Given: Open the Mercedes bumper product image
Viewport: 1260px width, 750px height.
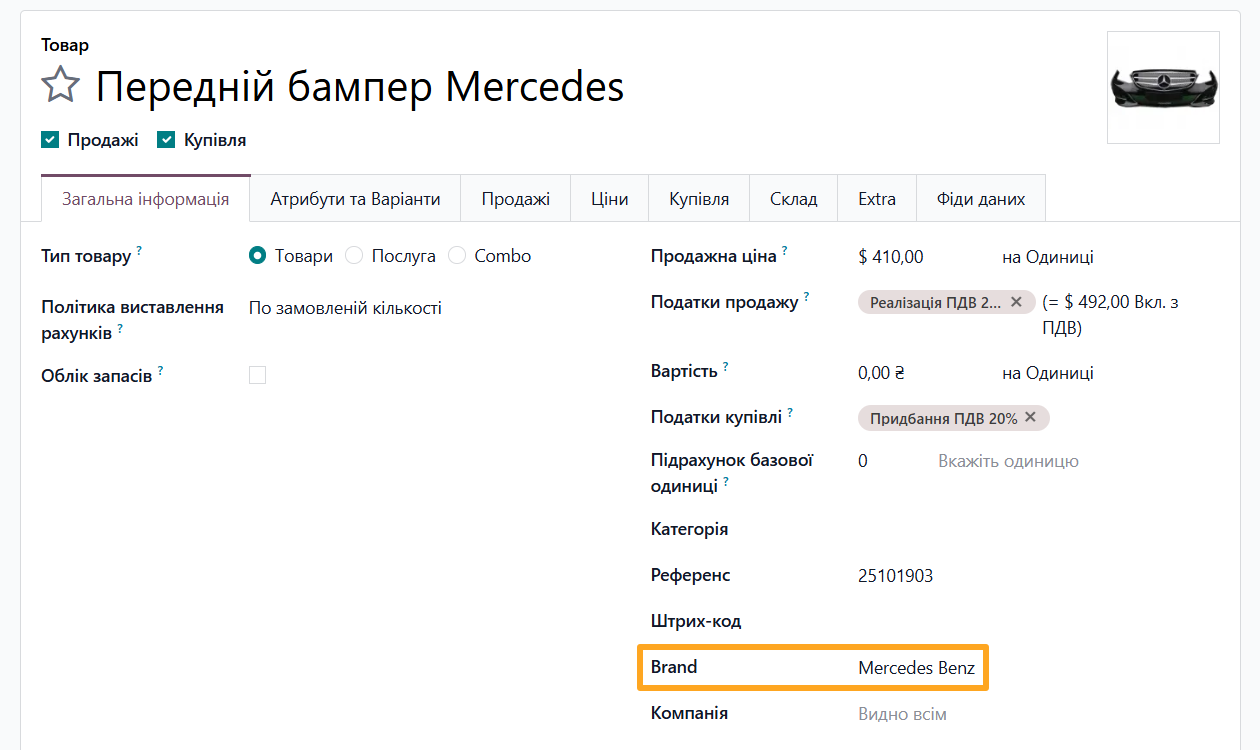Looking at the screenshot, I should click(1163, 88).
